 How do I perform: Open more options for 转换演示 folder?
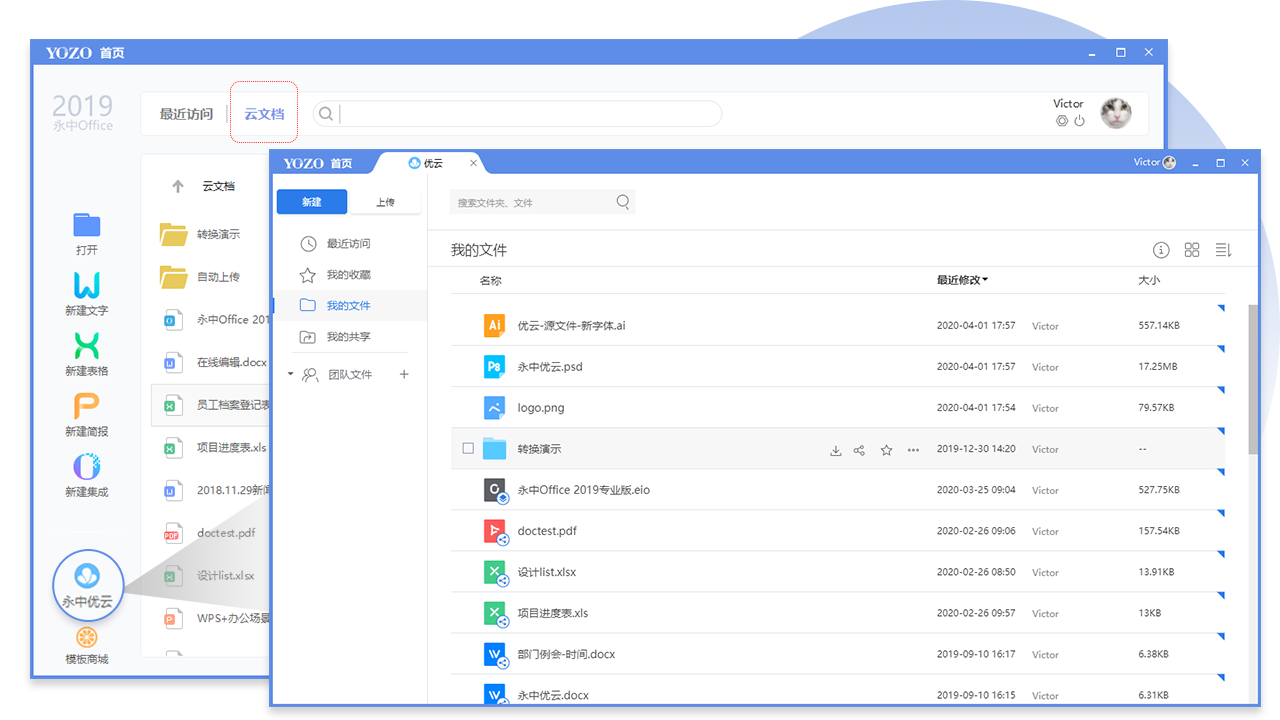(x=913, y=450)
